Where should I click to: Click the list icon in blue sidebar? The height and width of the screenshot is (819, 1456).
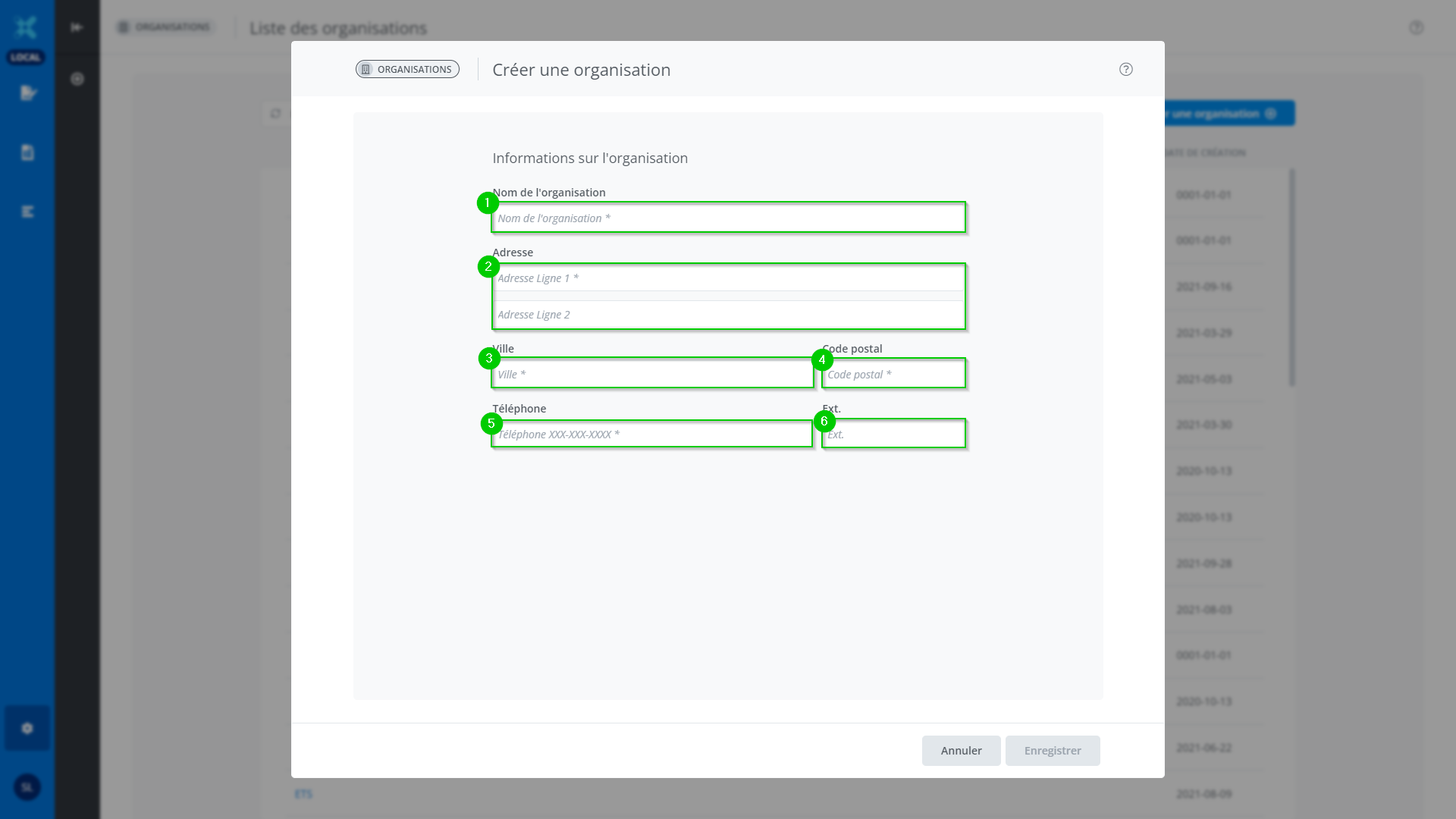click(27, 212)
